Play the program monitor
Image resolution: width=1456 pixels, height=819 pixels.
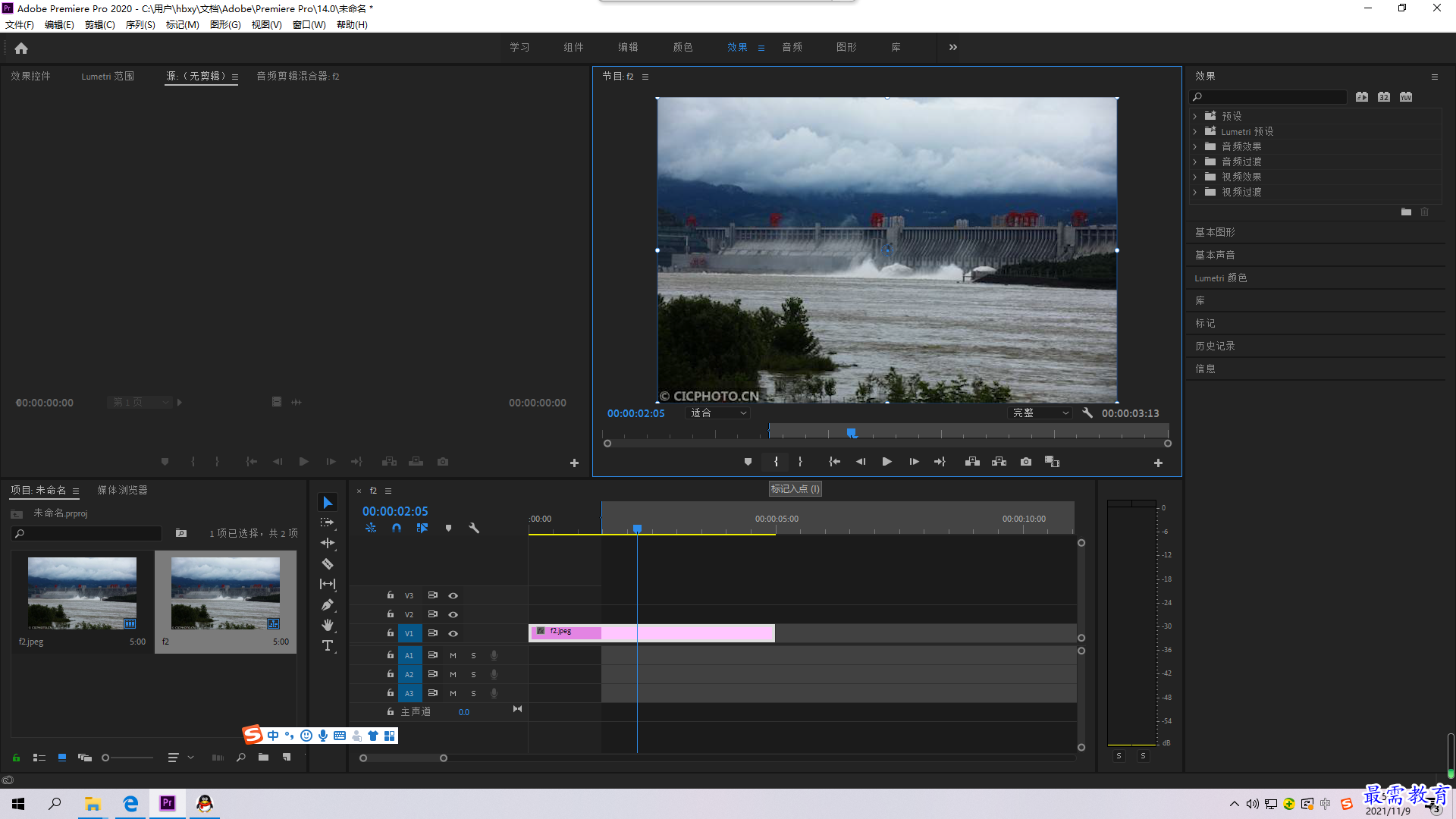pos(886,462)
